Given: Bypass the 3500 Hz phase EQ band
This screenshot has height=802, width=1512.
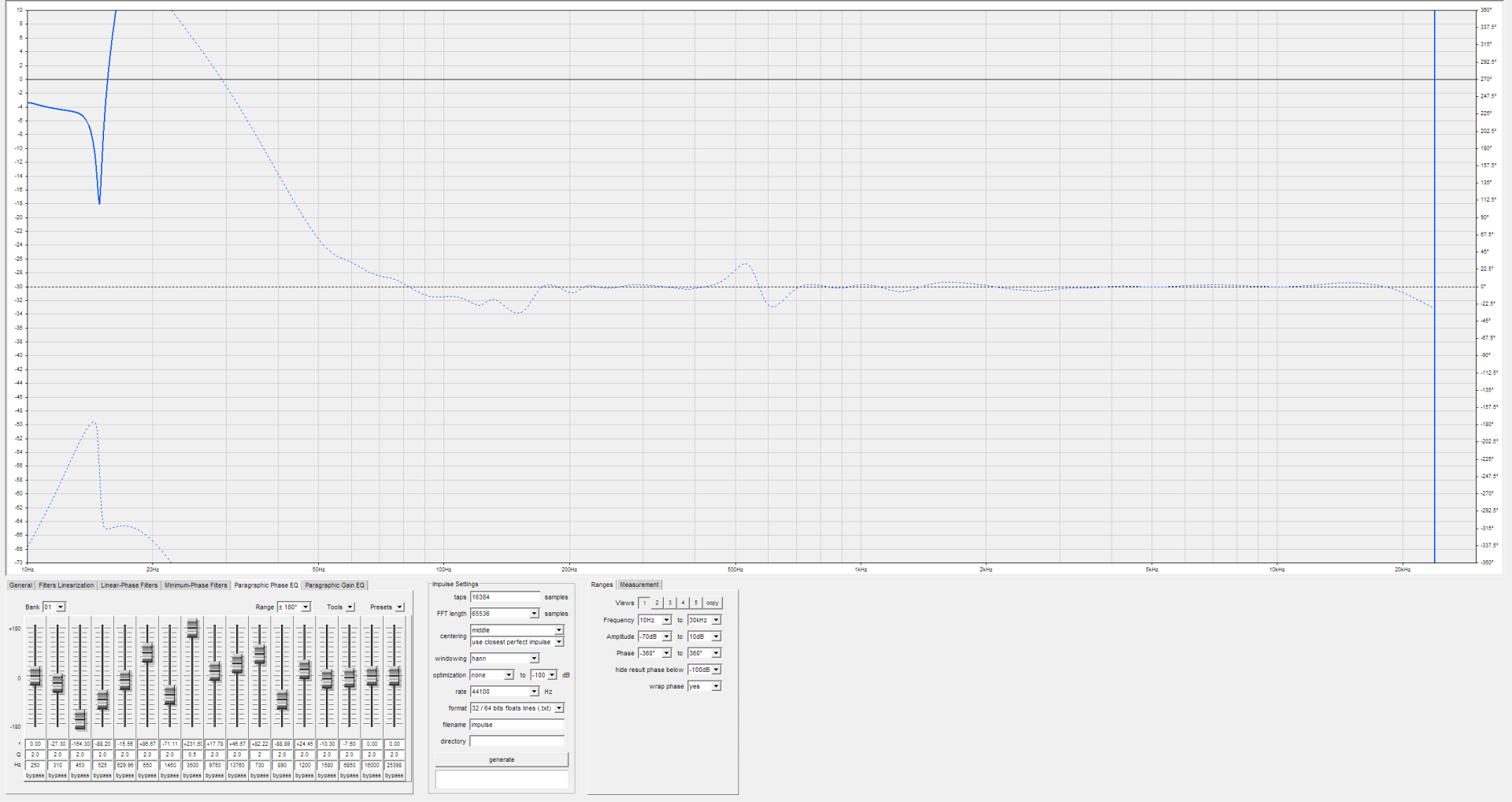Looking at the screenshot, I should [192, 776].
